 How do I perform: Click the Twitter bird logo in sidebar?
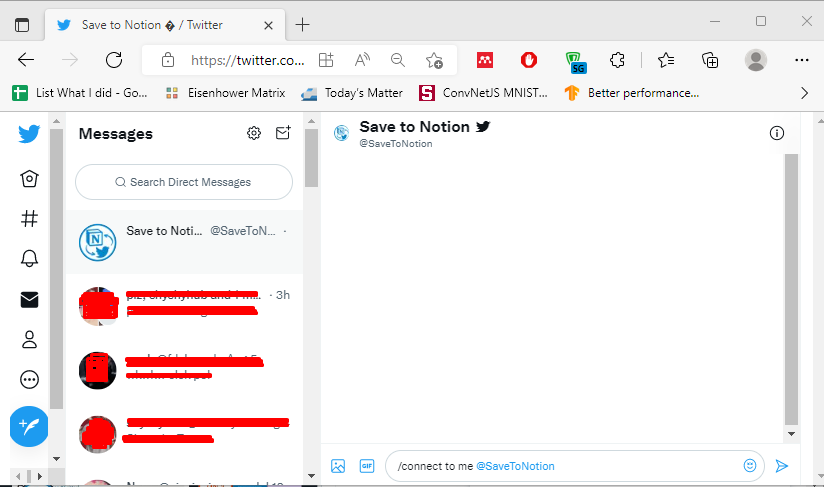tap(29, 133)
